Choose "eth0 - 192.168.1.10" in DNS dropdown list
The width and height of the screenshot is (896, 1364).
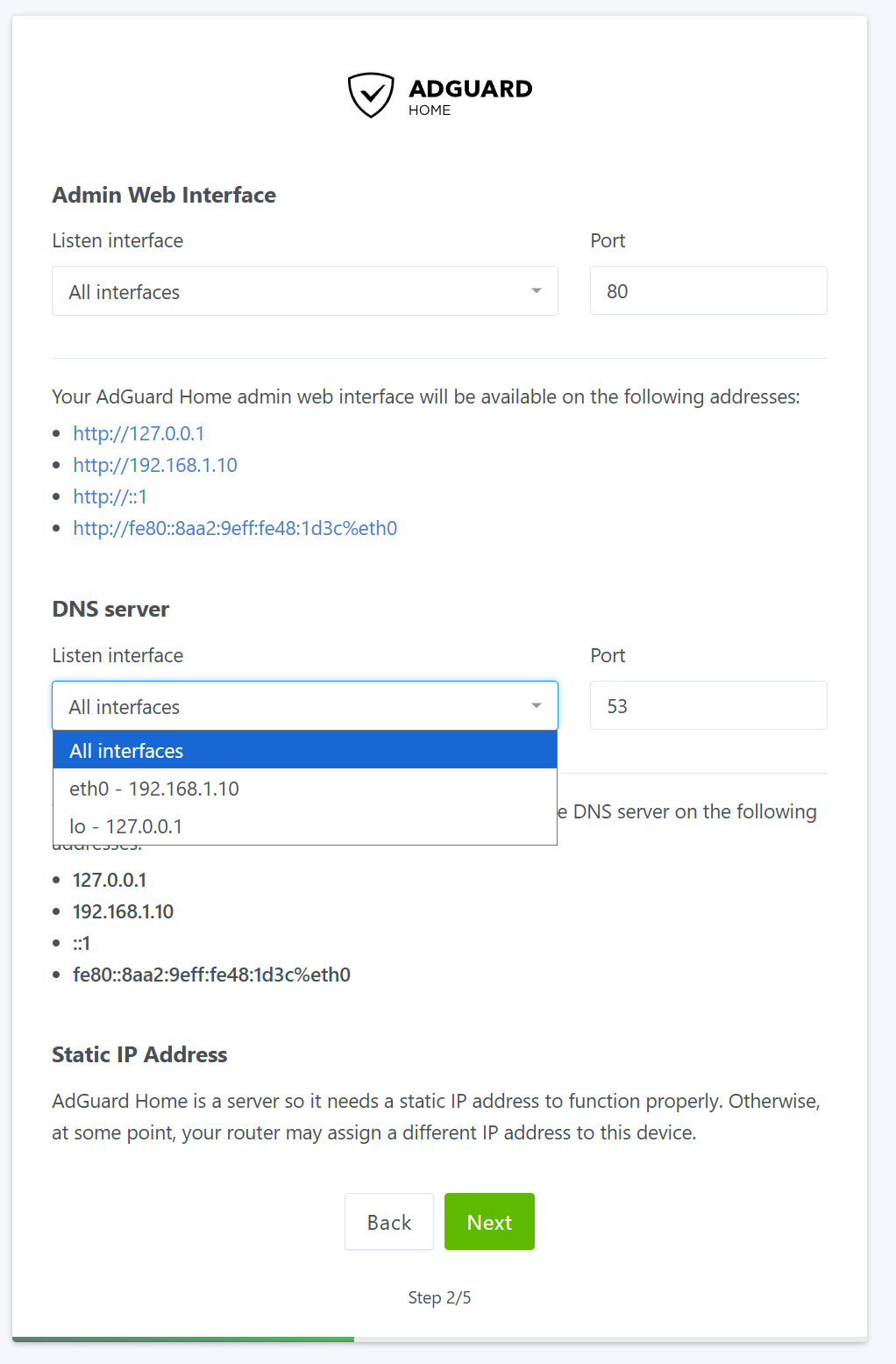(305, 789)
